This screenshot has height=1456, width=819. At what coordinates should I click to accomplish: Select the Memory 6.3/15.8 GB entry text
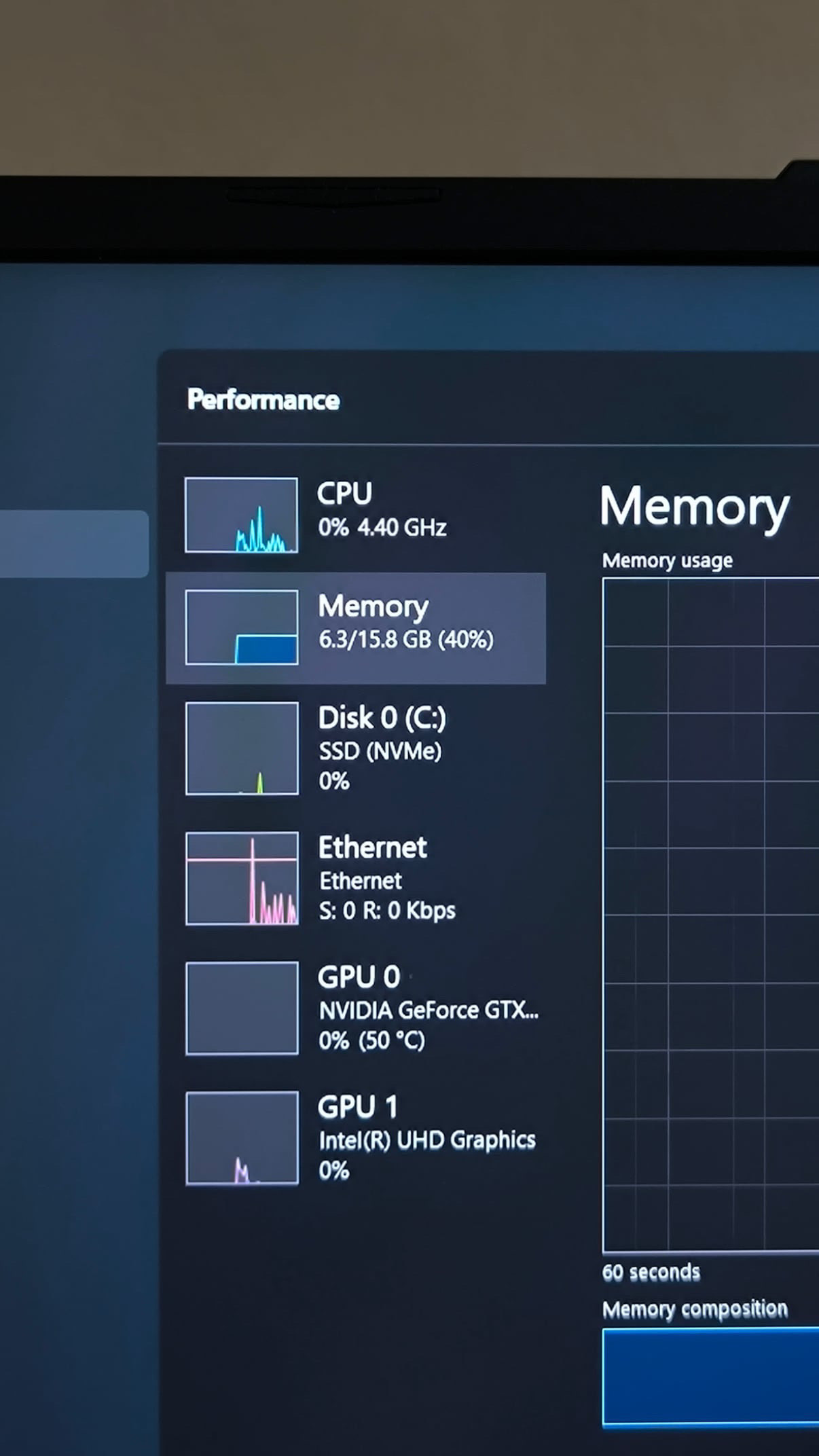coord(405,639)
